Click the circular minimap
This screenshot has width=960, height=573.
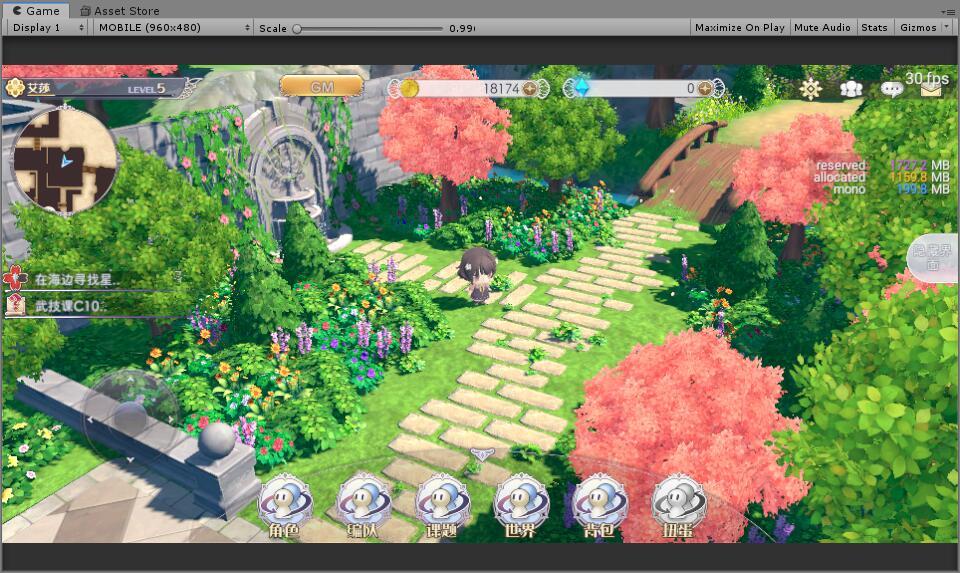coord(64,160)
